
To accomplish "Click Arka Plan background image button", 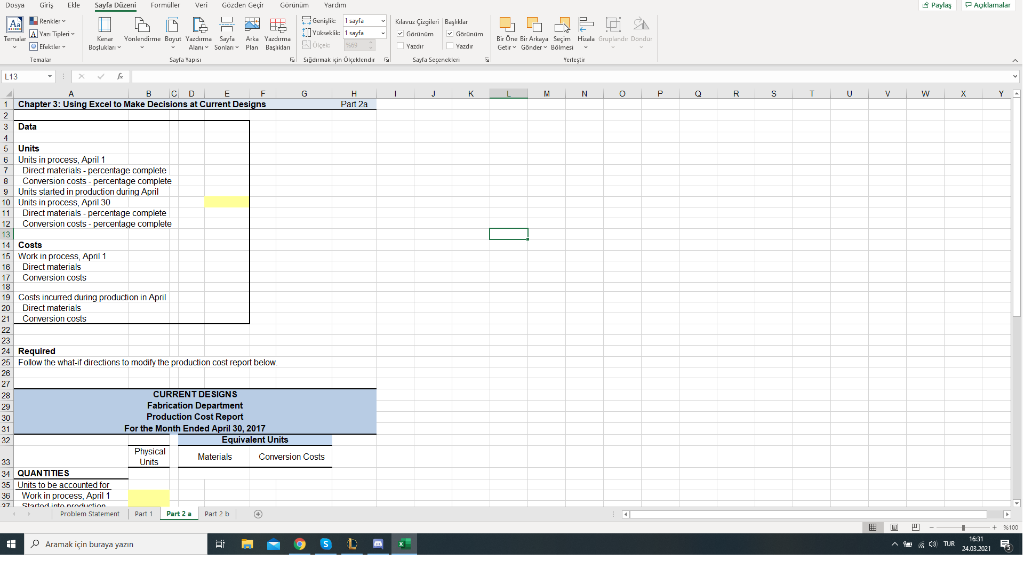I will [x=252, y=34].
